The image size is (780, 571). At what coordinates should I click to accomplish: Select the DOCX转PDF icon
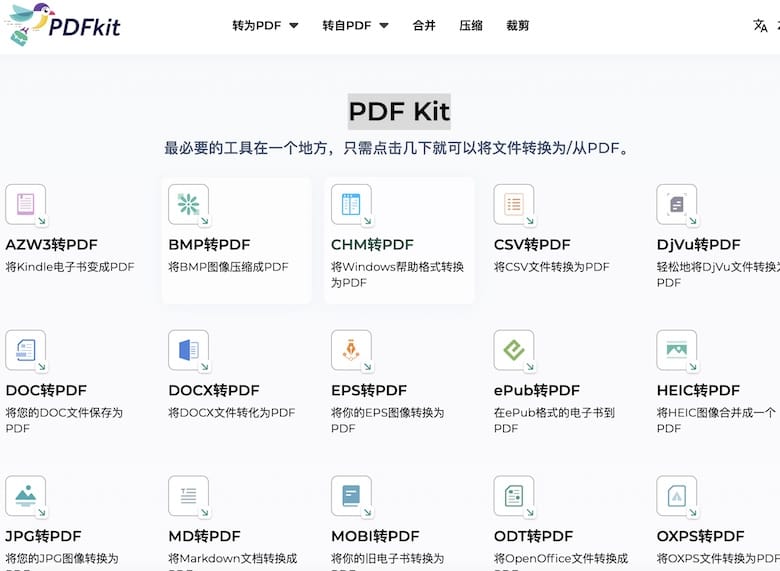pos(189,351)
